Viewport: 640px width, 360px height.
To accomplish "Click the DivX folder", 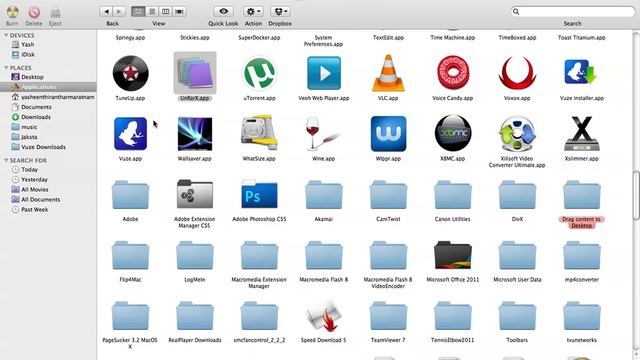I will pos(517,195).
